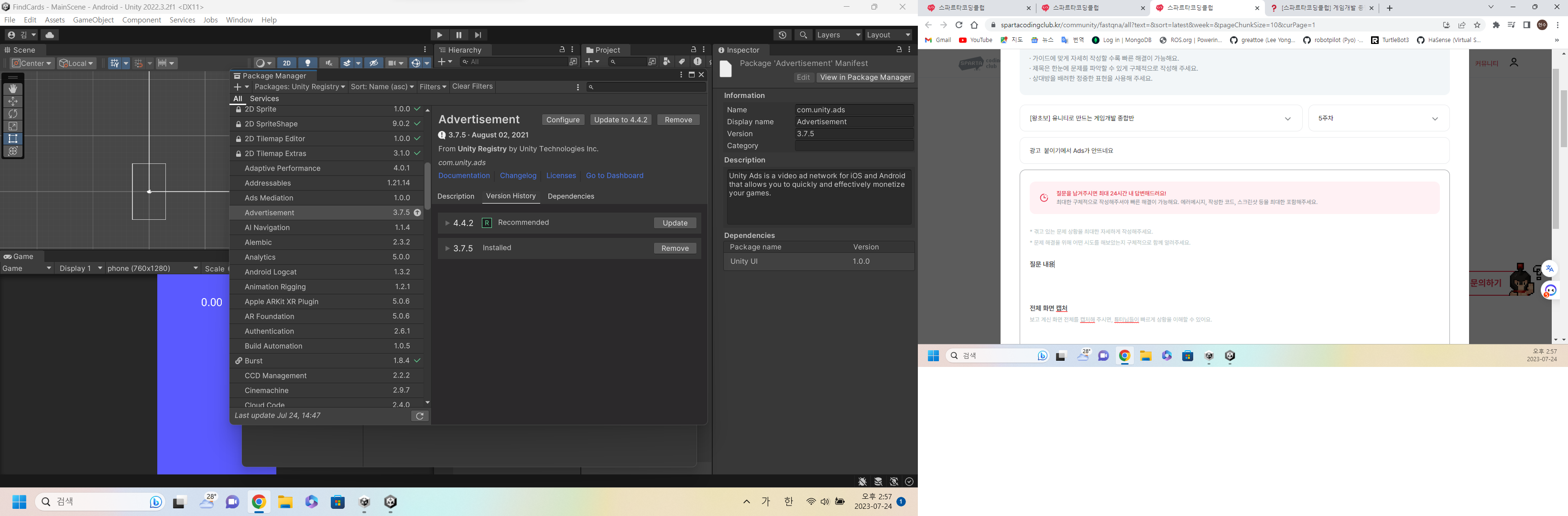
Task: Open Chrome home page button
Action: [974, 25]
